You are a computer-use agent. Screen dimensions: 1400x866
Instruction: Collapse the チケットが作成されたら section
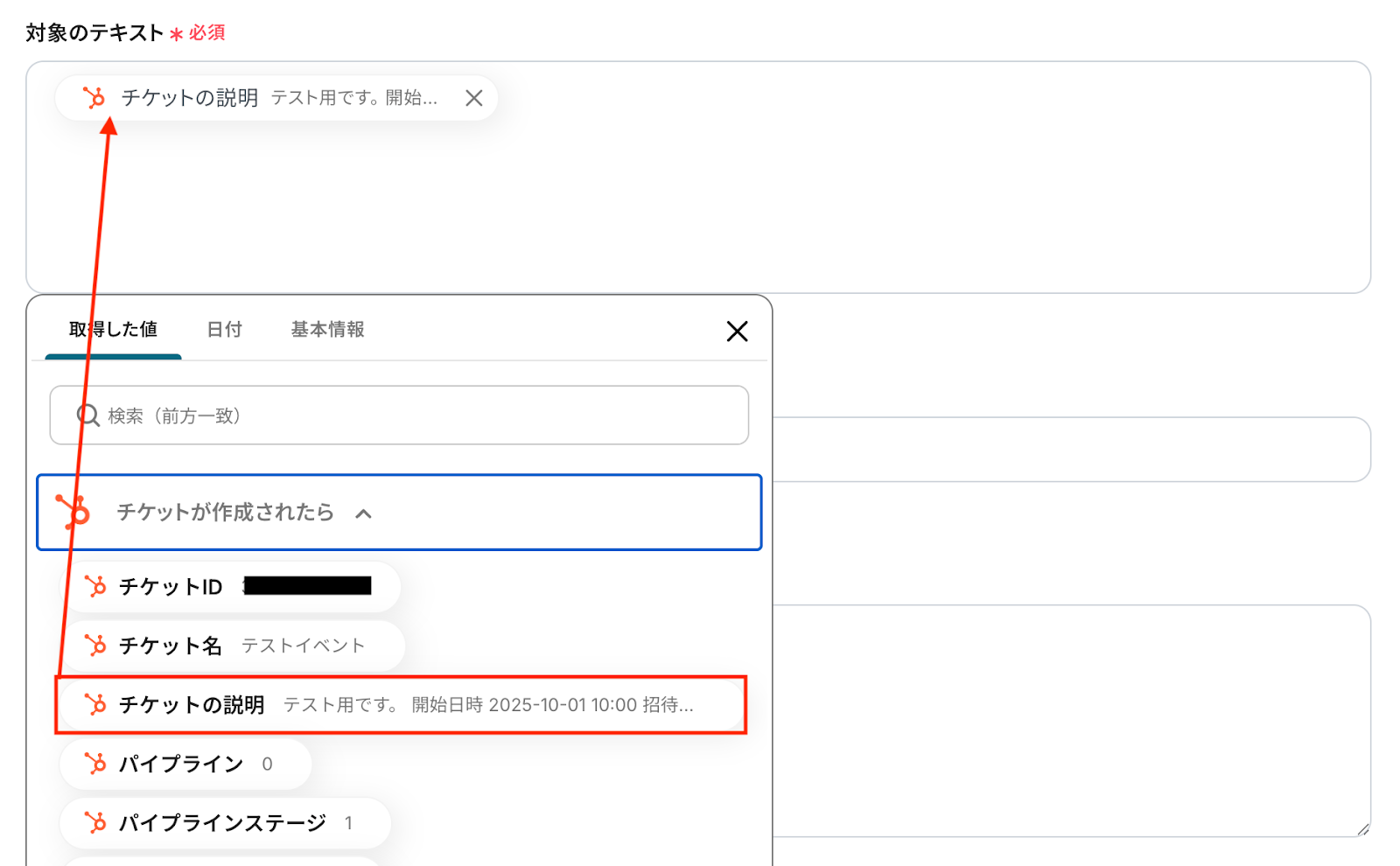[225, 513]
